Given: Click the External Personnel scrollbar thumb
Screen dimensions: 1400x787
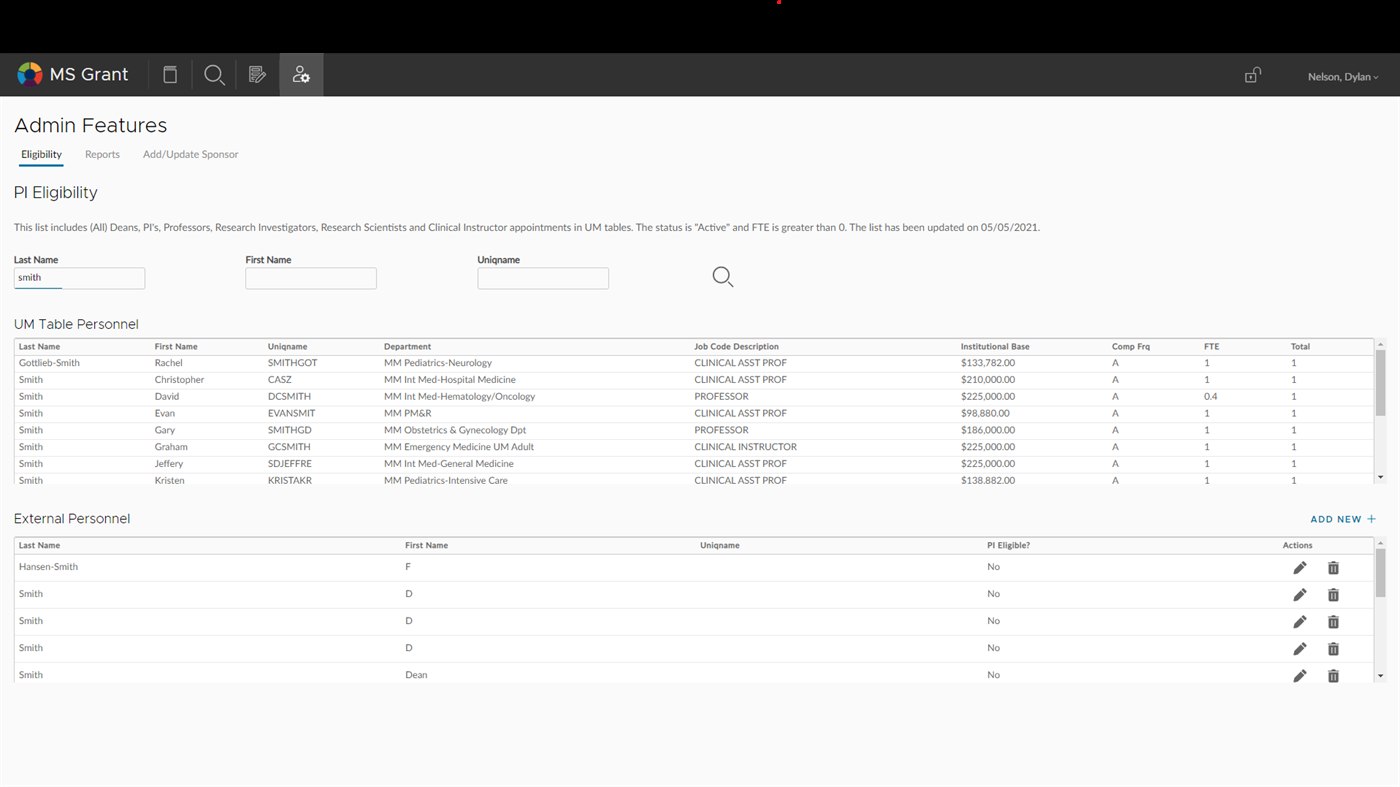Looking at the screenshot, I should (1381, 571).
